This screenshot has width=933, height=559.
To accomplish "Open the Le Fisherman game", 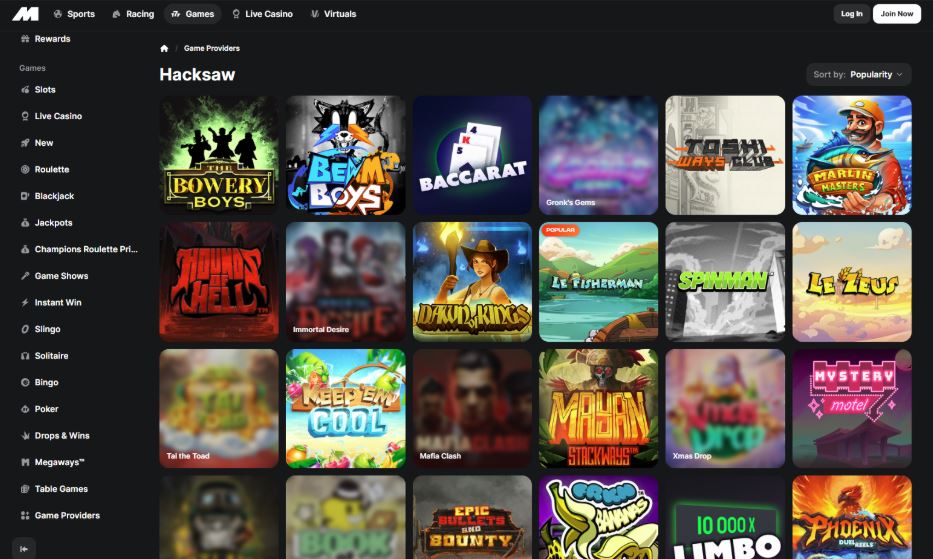I will [599, 282].
